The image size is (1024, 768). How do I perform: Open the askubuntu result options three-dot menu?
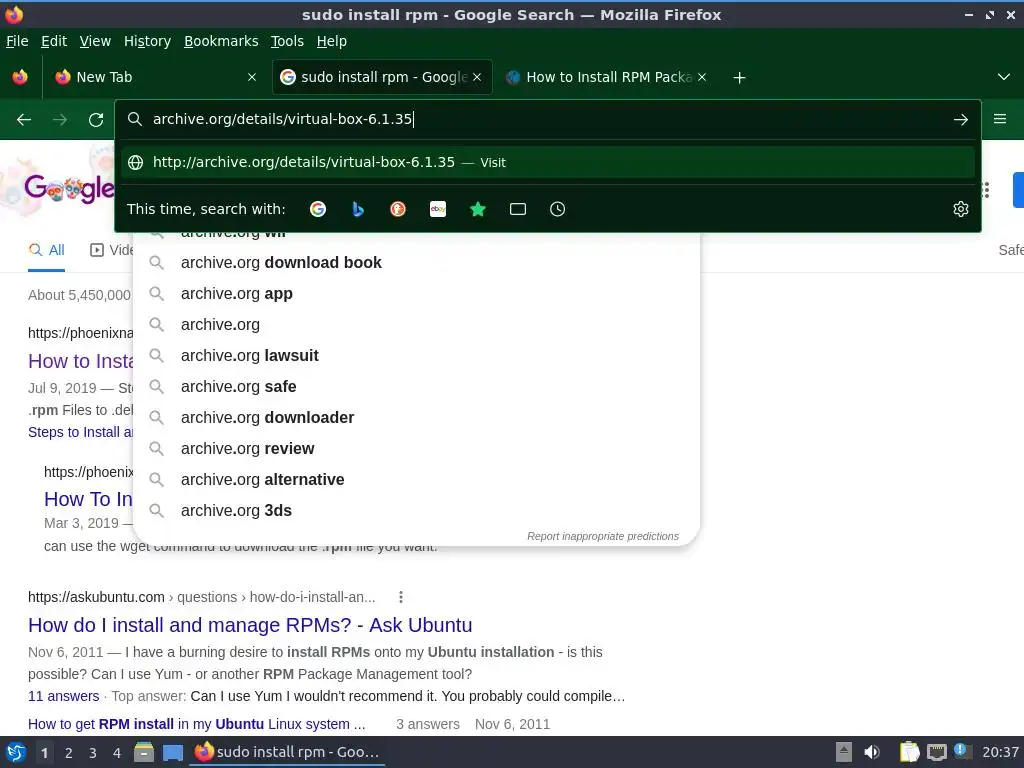tap(401, 597)
